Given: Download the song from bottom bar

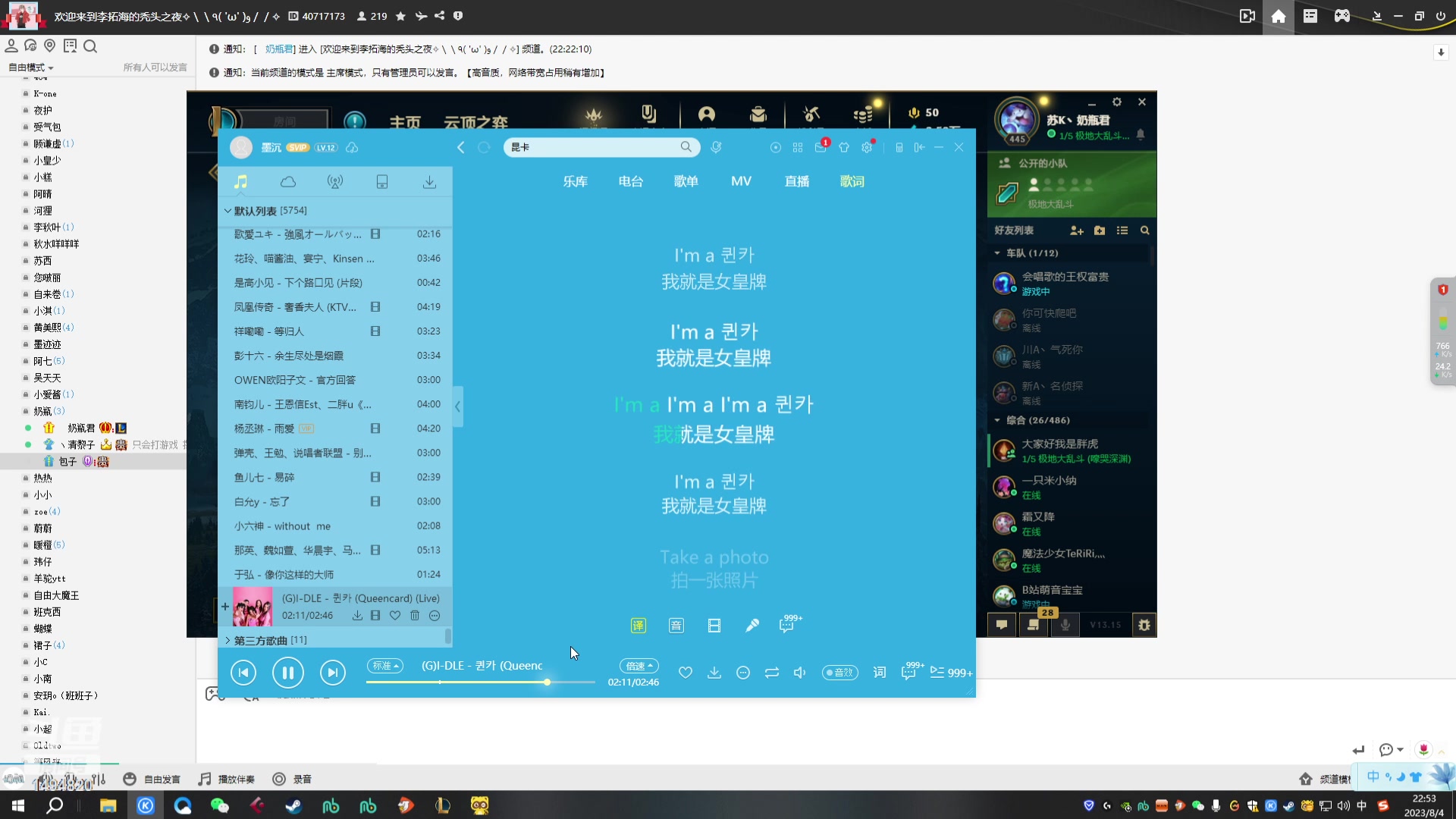Looking at the screenshot, I should click(714, 673).
